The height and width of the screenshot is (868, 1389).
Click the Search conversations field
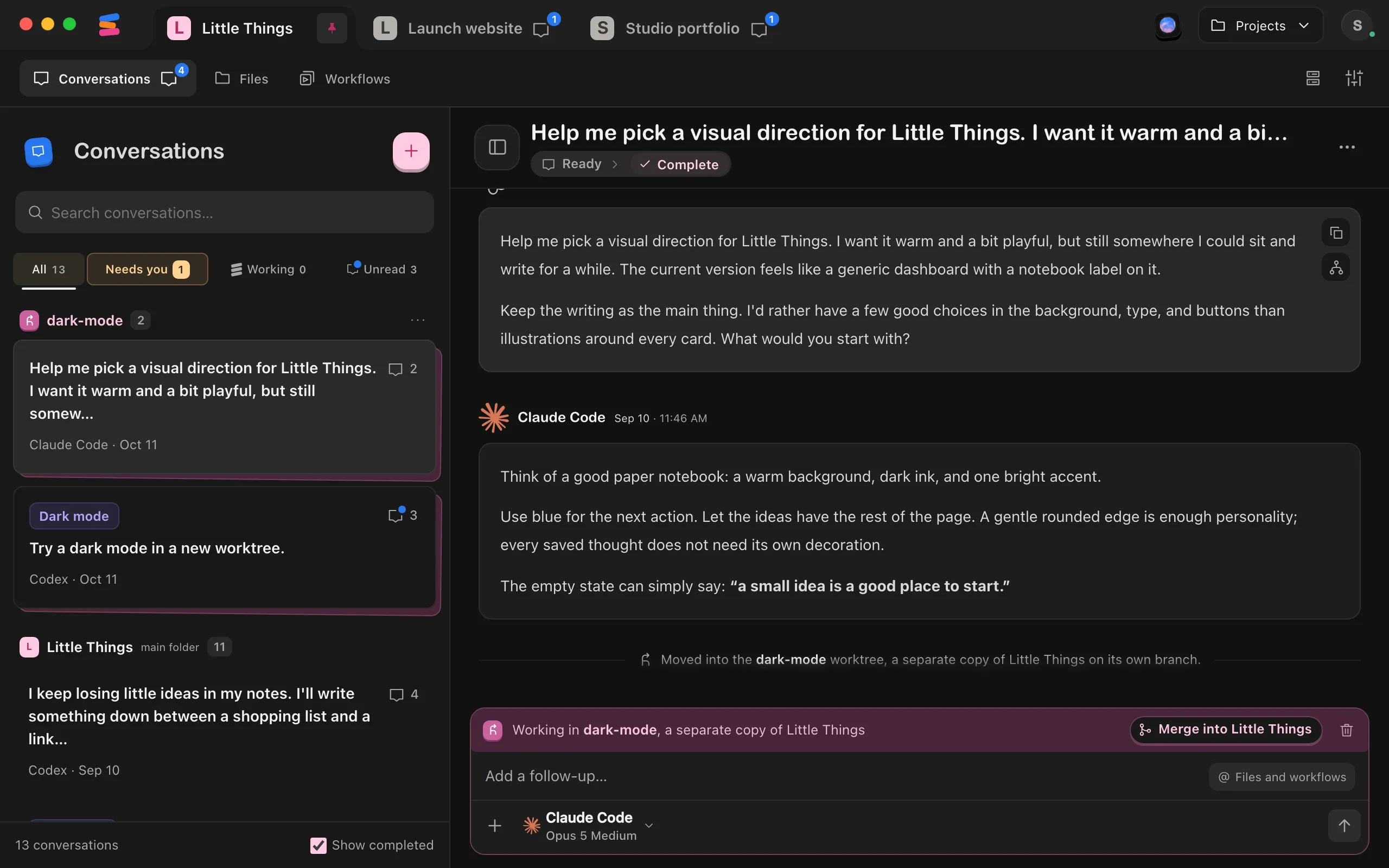pos(225,213)
